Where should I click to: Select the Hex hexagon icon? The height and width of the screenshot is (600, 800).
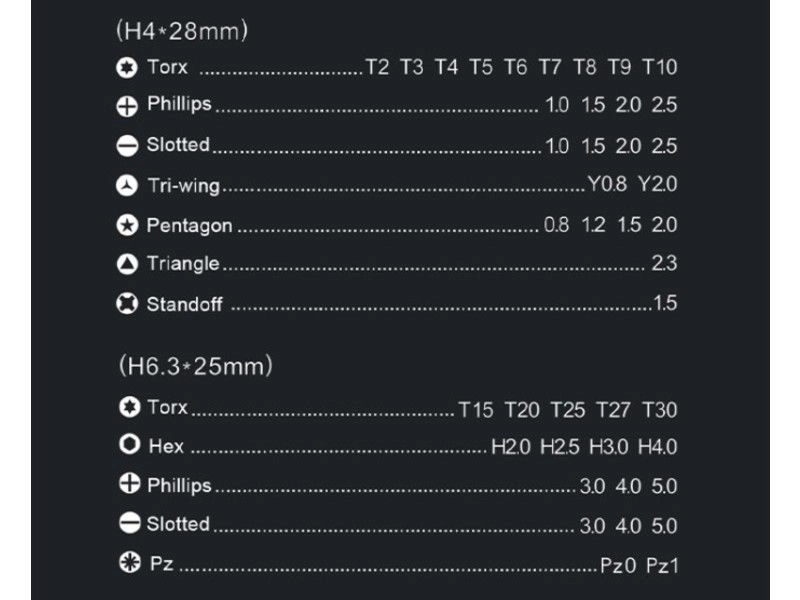[x=130, y=444]
